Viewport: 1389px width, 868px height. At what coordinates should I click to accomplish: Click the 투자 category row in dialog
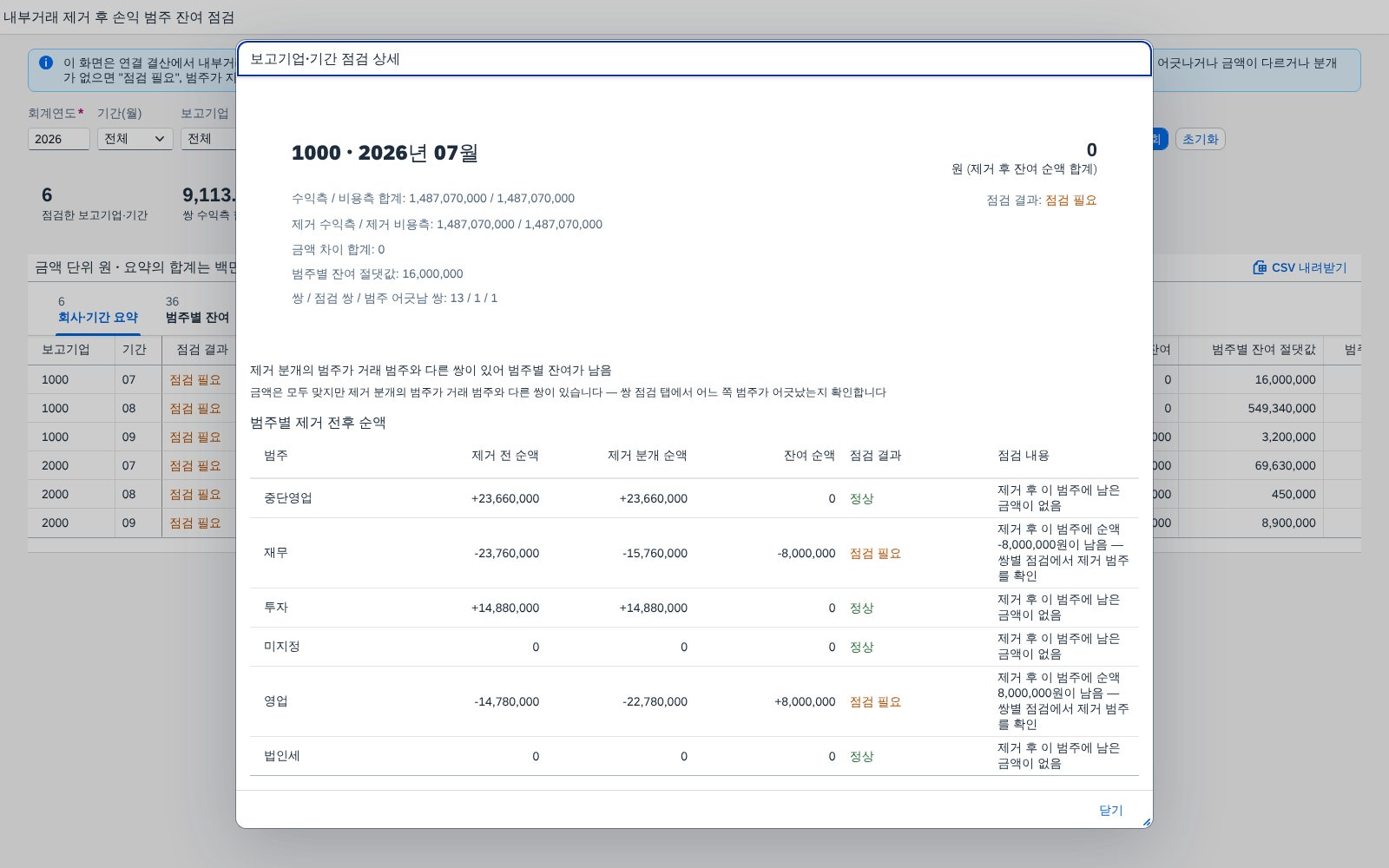[x=694, y=608]
